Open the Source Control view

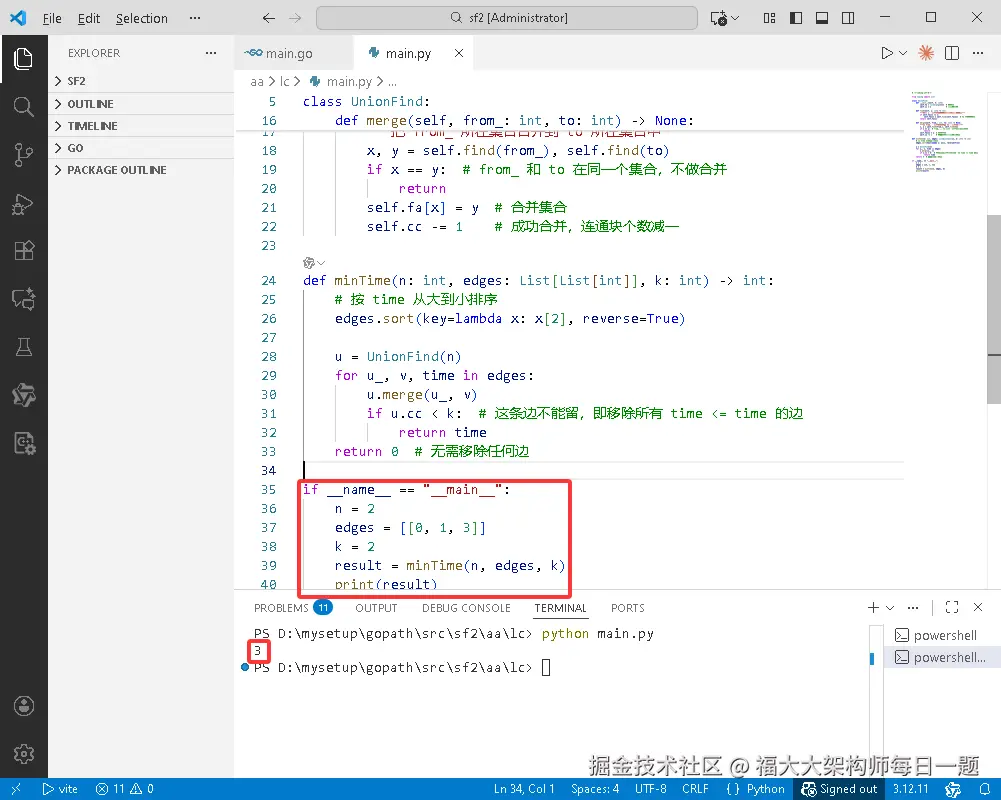pos(24,155)
